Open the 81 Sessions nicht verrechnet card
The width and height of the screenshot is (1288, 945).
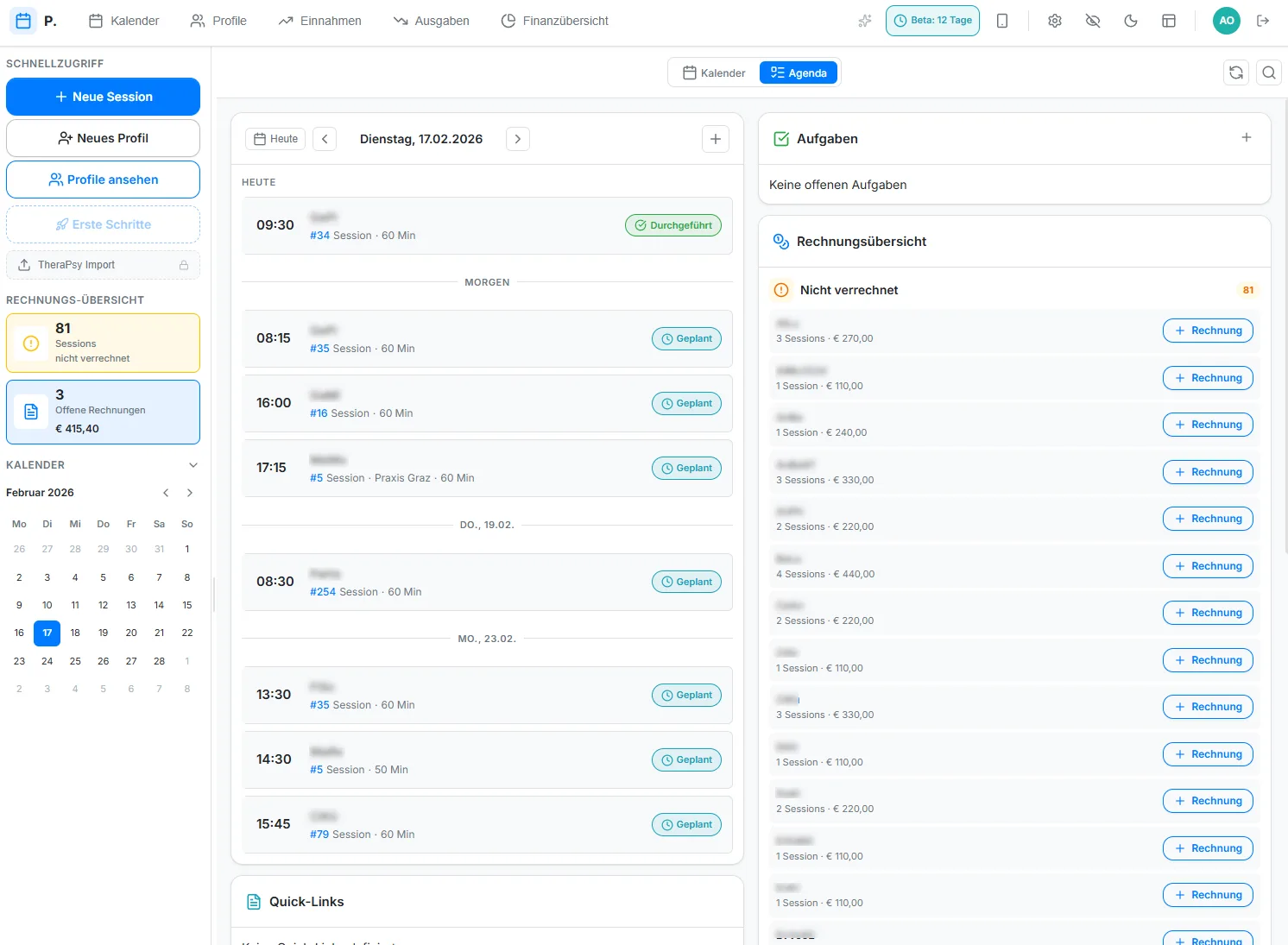coord(103,343)
